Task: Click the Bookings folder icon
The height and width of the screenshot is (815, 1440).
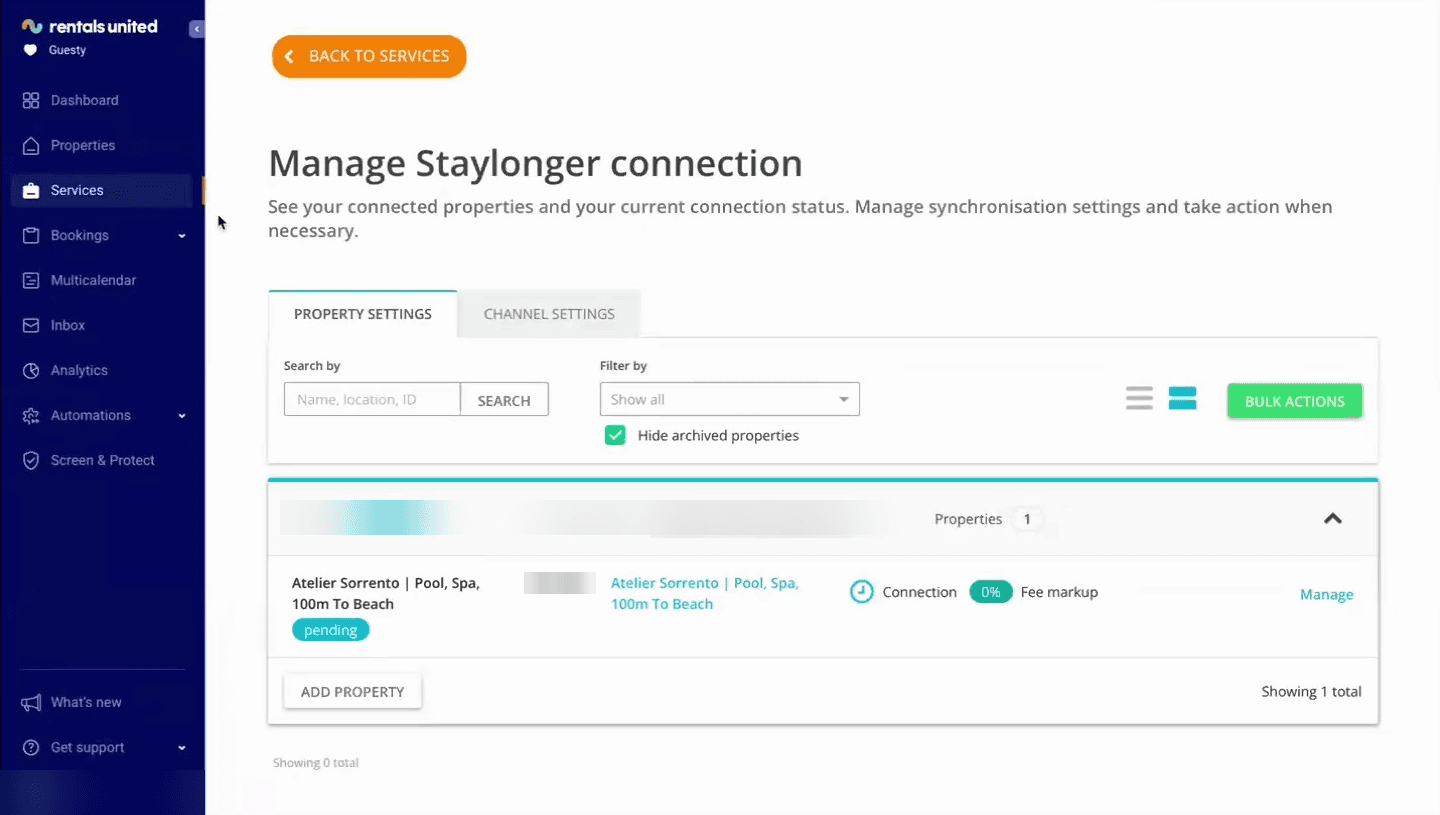Action: tap(31, 235)
